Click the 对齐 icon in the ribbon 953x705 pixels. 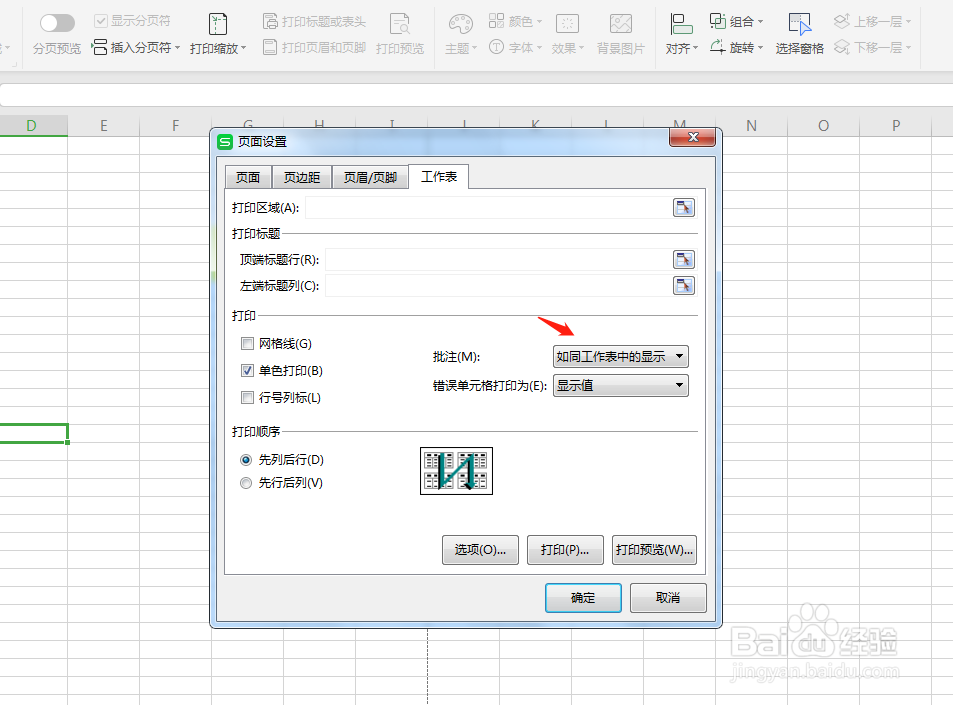[x=679, y=33]
